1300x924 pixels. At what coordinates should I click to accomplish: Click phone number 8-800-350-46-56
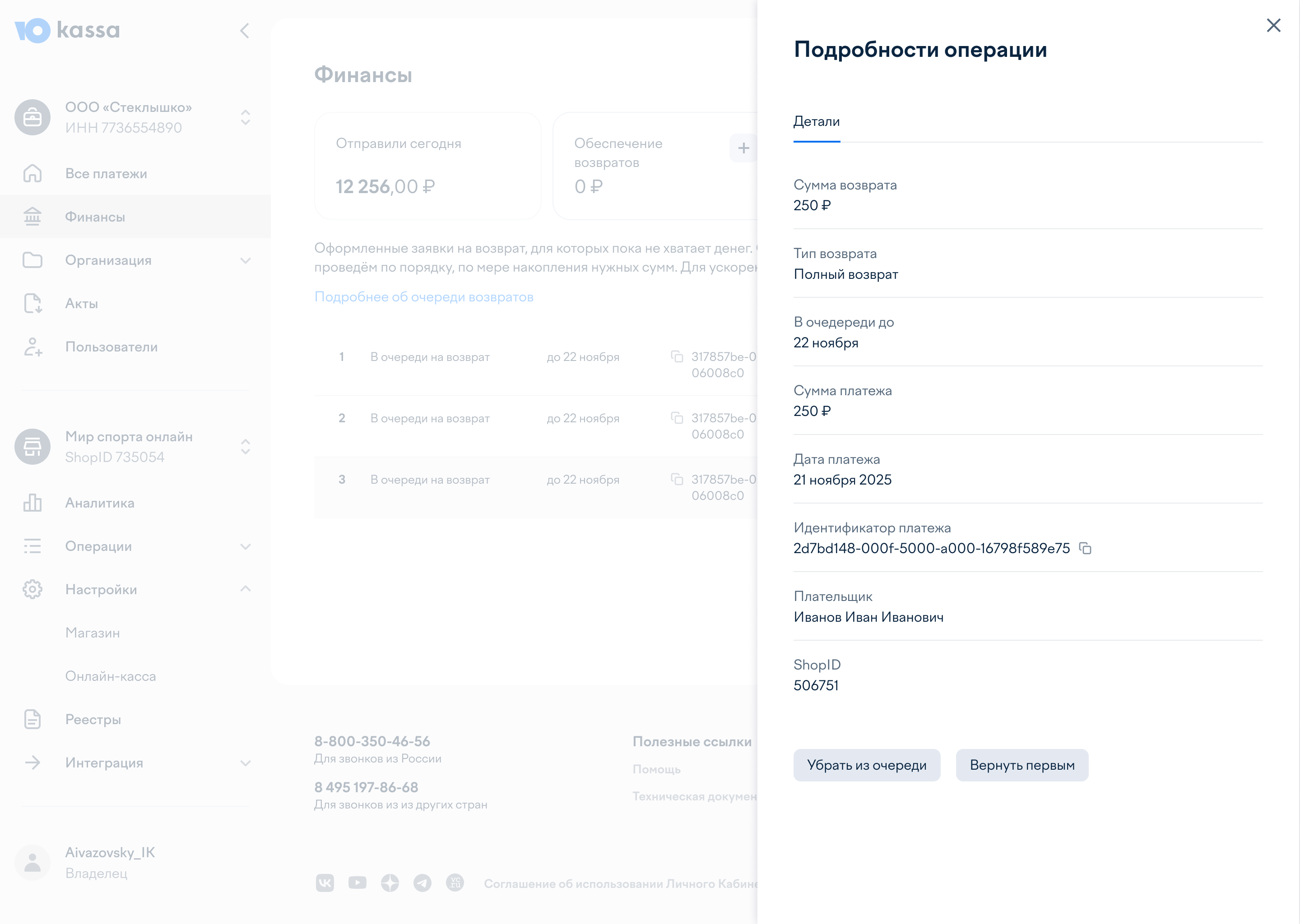click(372, 741)
